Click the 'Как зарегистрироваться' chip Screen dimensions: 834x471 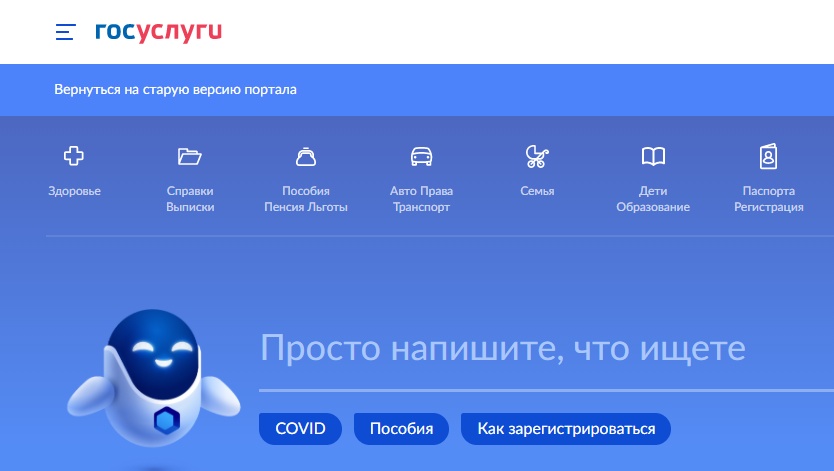[x=566, y=429]
